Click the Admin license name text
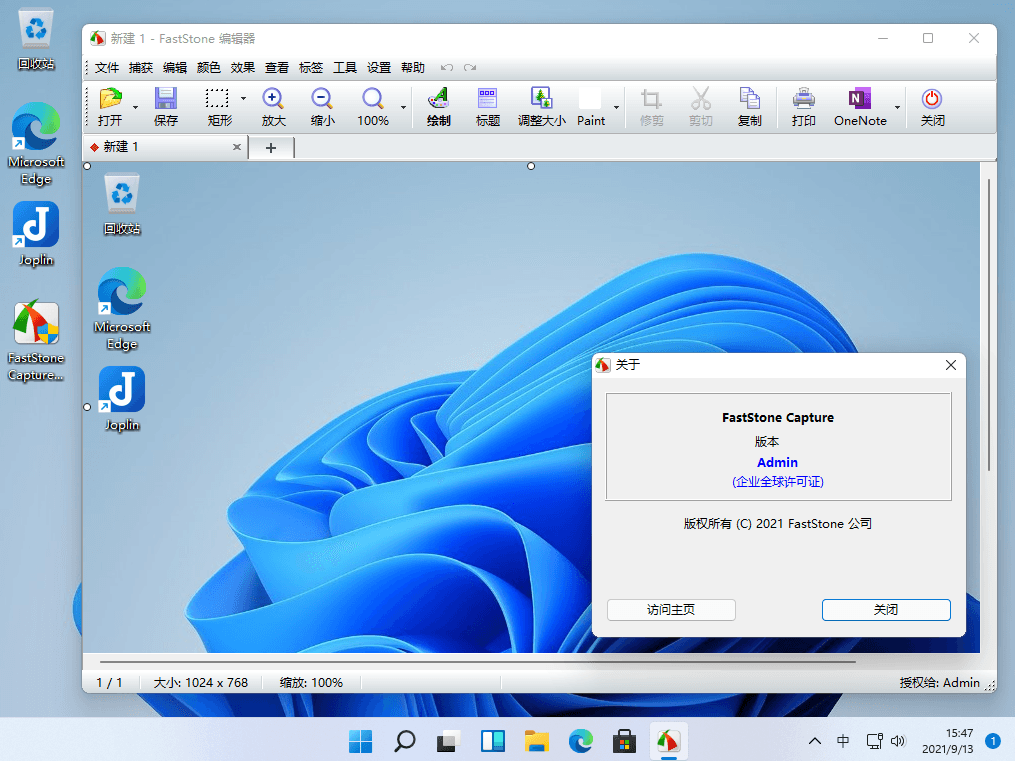Screen dimensions: 1015x761 click(777, 462)
